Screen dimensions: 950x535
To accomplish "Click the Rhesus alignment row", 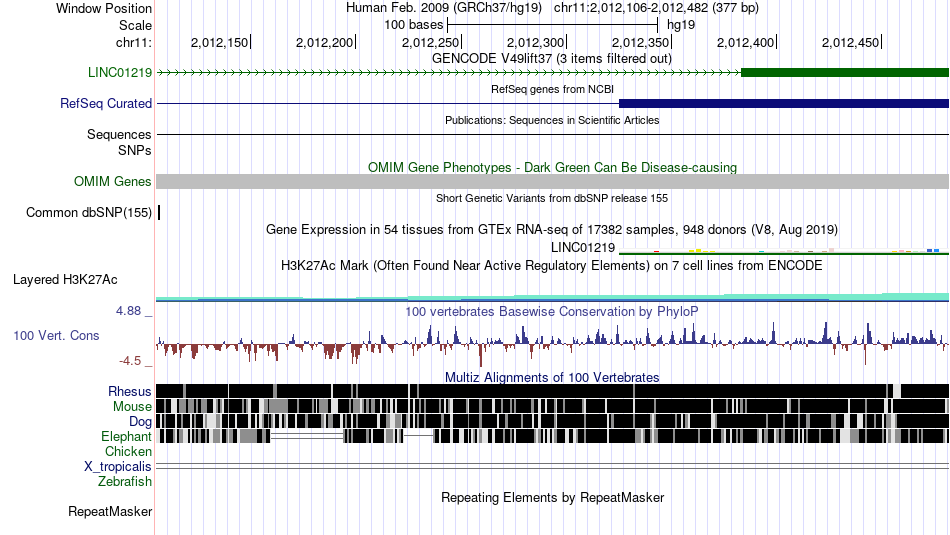I will pos(553,391).
